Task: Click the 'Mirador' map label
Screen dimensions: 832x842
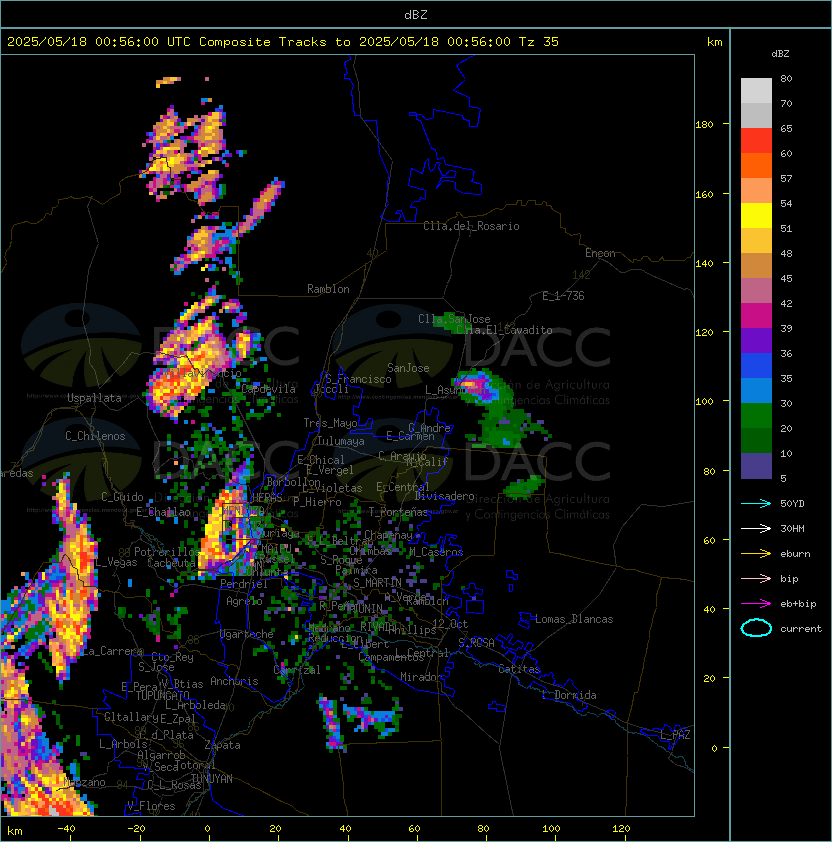Action: point(421,677)
